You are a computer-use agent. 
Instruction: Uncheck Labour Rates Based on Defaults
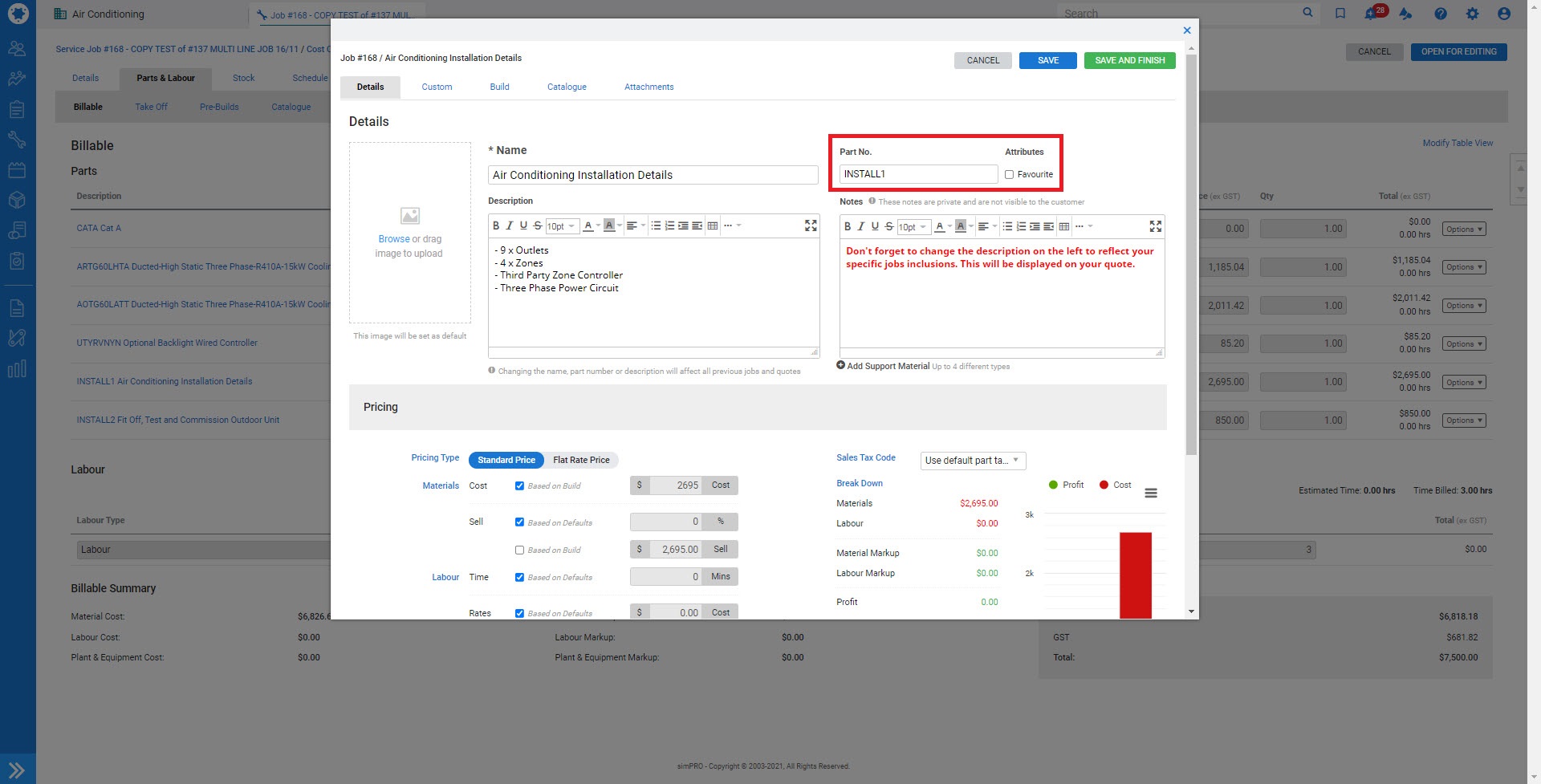[519, 614]
